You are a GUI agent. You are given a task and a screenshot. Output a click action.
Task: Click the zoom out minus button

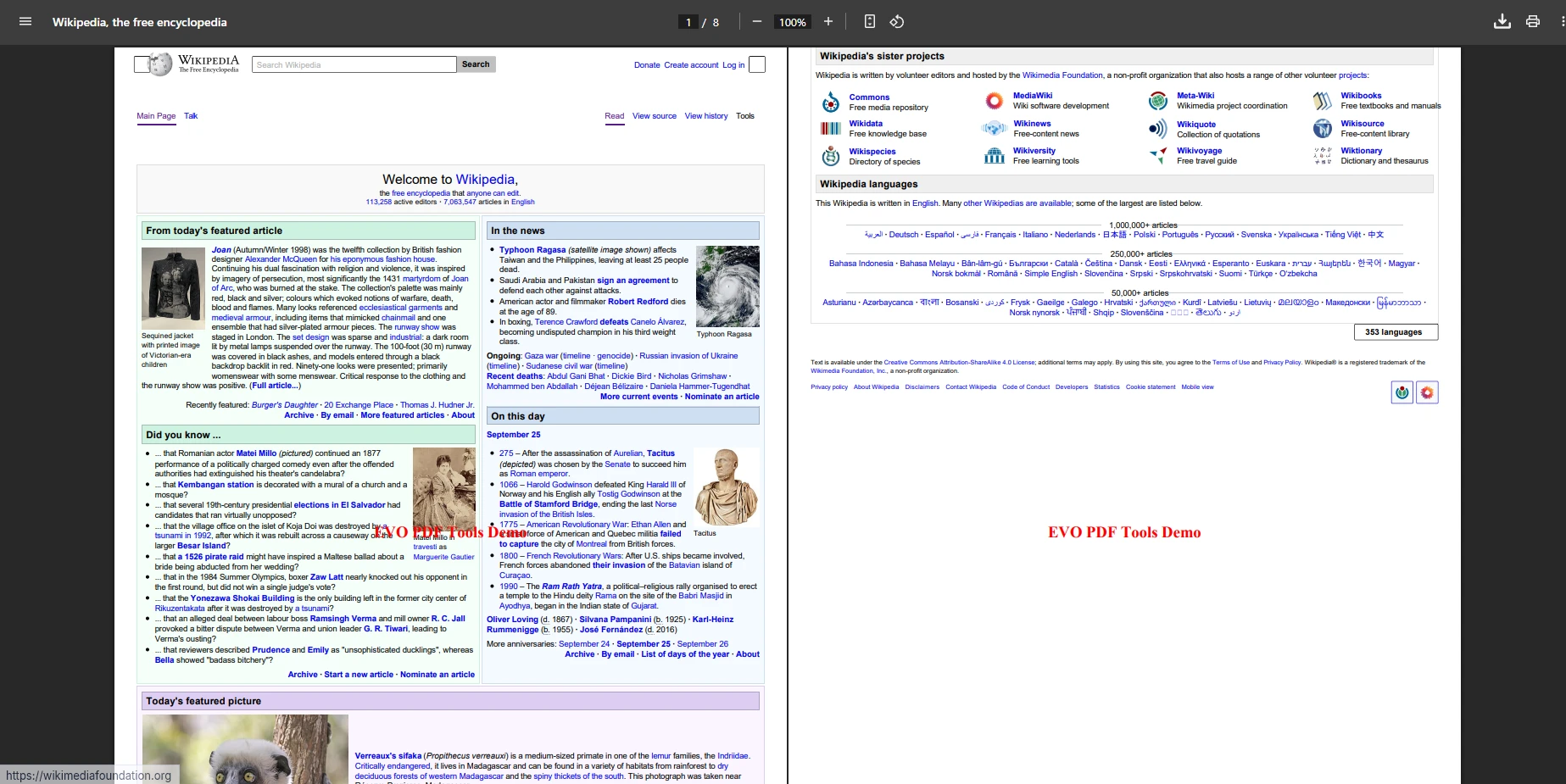757,22
